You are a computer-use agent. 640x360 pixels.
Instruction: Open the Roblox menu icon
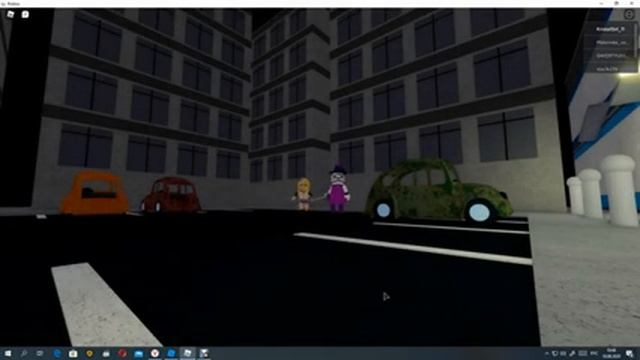(10, 14)
